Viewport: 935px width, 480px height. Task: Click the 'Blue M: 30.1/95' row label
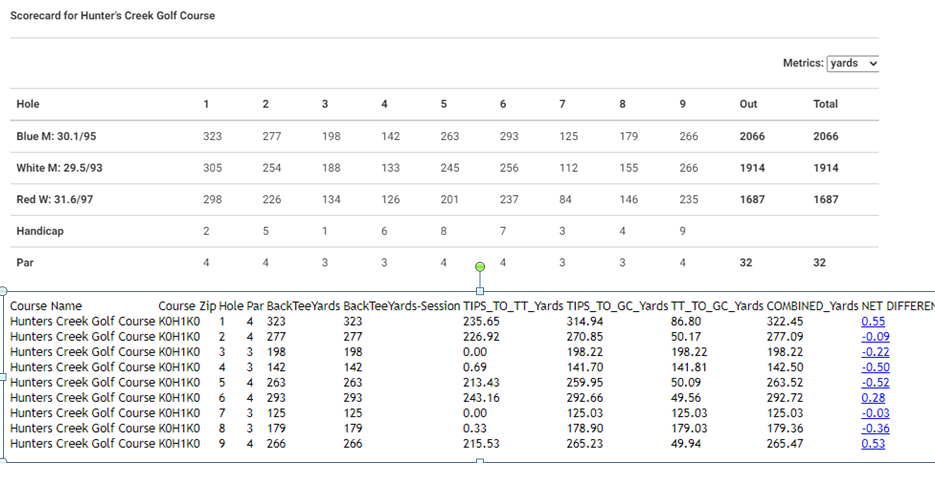pyautogui.click(x=56, y=137)
